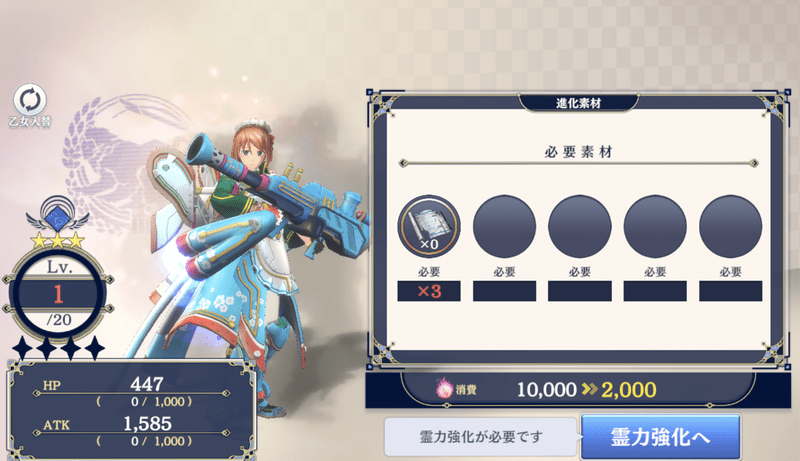Click the blue diamond winged emblem
Screen dimensions: 800x461
[x=57, y=215]
